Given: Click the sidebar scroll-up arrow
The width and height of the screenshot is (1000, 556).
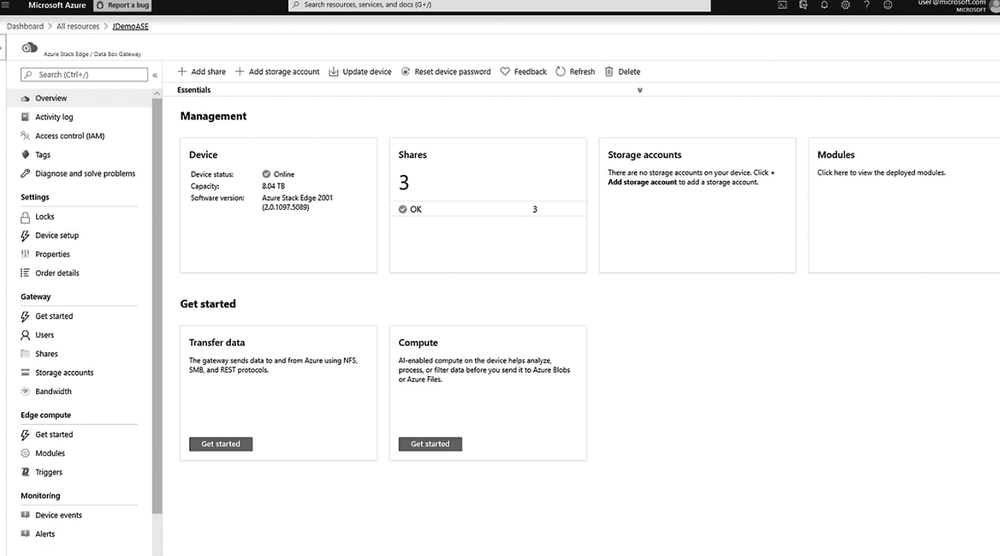Looking at the screenshot, I should [157, 94].
